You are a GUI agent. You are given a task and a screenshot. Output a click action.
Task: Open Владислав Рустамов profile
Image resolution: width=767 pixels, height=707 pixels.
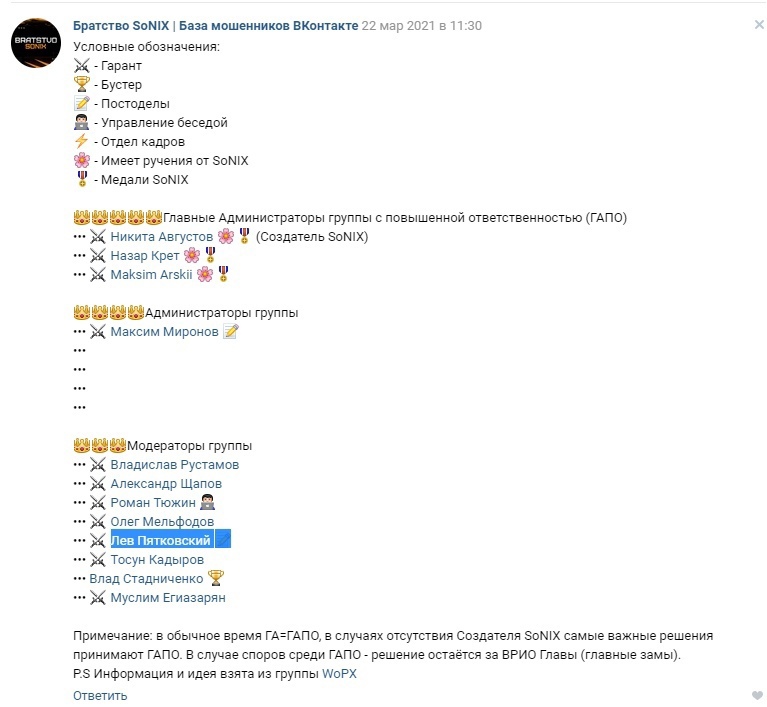pos(174,464)
